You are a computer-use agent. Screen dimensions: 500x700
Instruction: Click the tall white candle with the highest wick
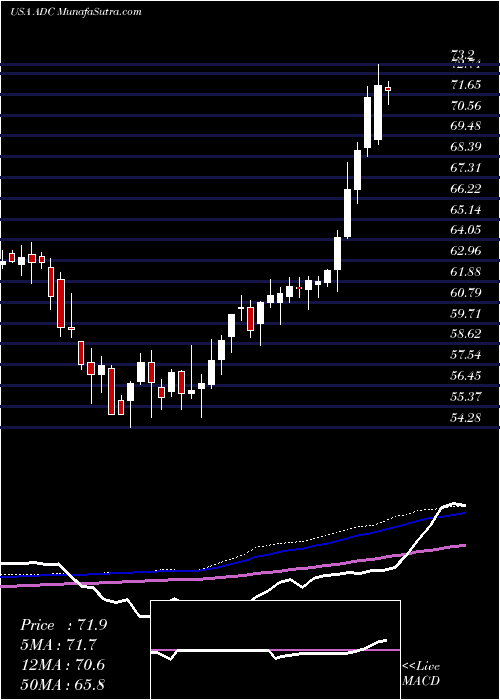(x=378, y=112)
